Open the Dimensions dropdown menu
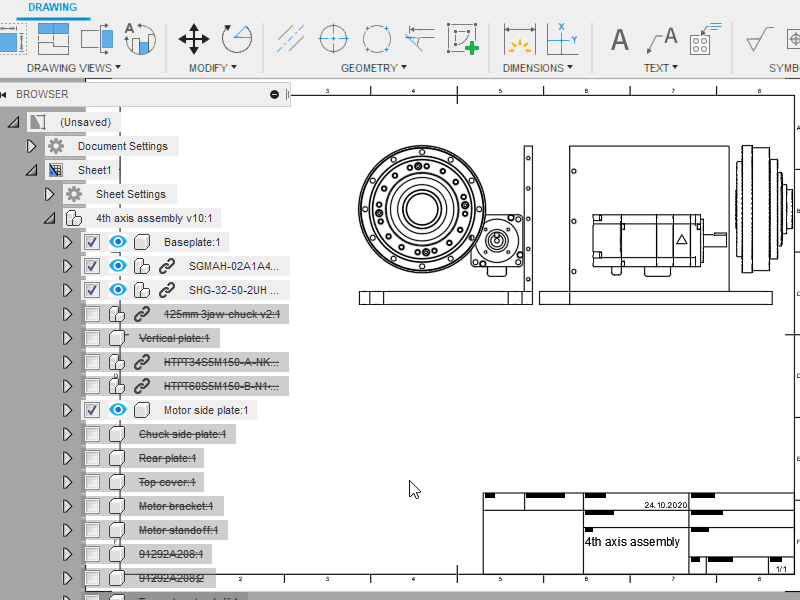The height and width of the screenshot is (600, 800). [x=538, y=68]
